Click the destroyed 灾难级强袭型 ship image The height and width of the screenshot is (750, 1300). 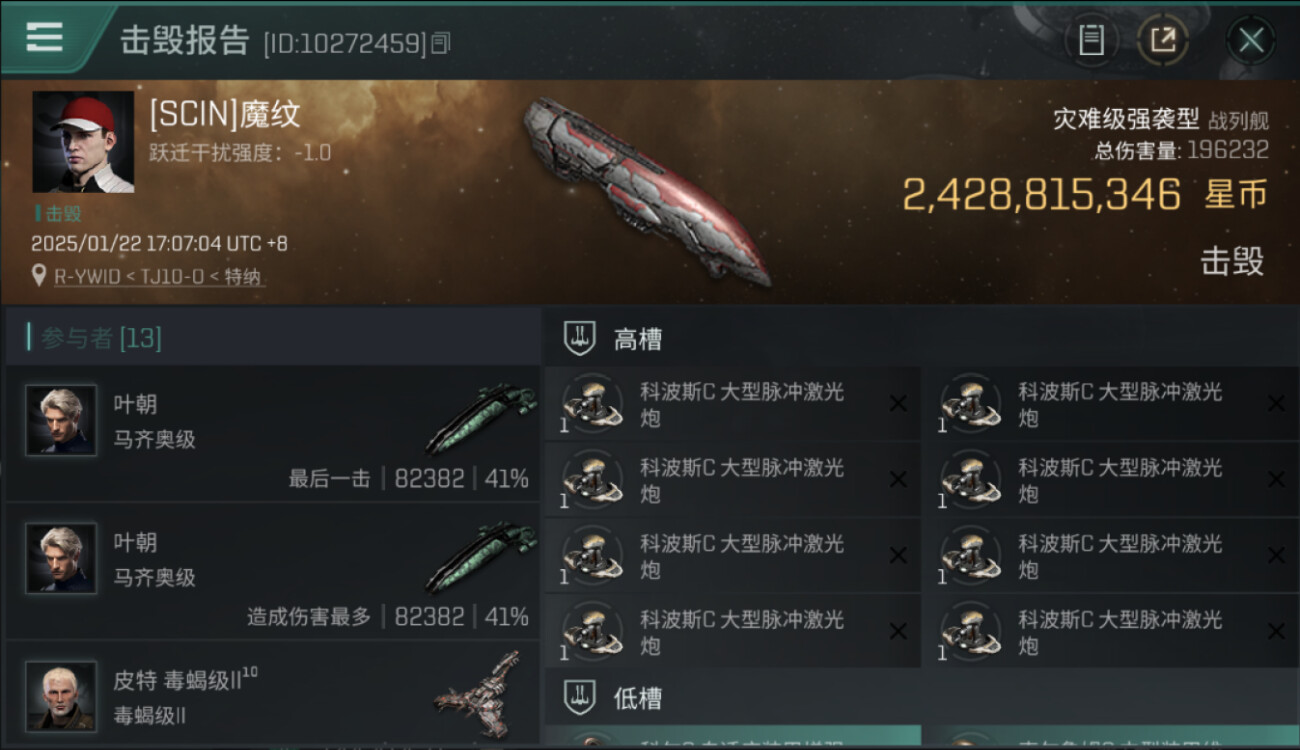[647, 190]
